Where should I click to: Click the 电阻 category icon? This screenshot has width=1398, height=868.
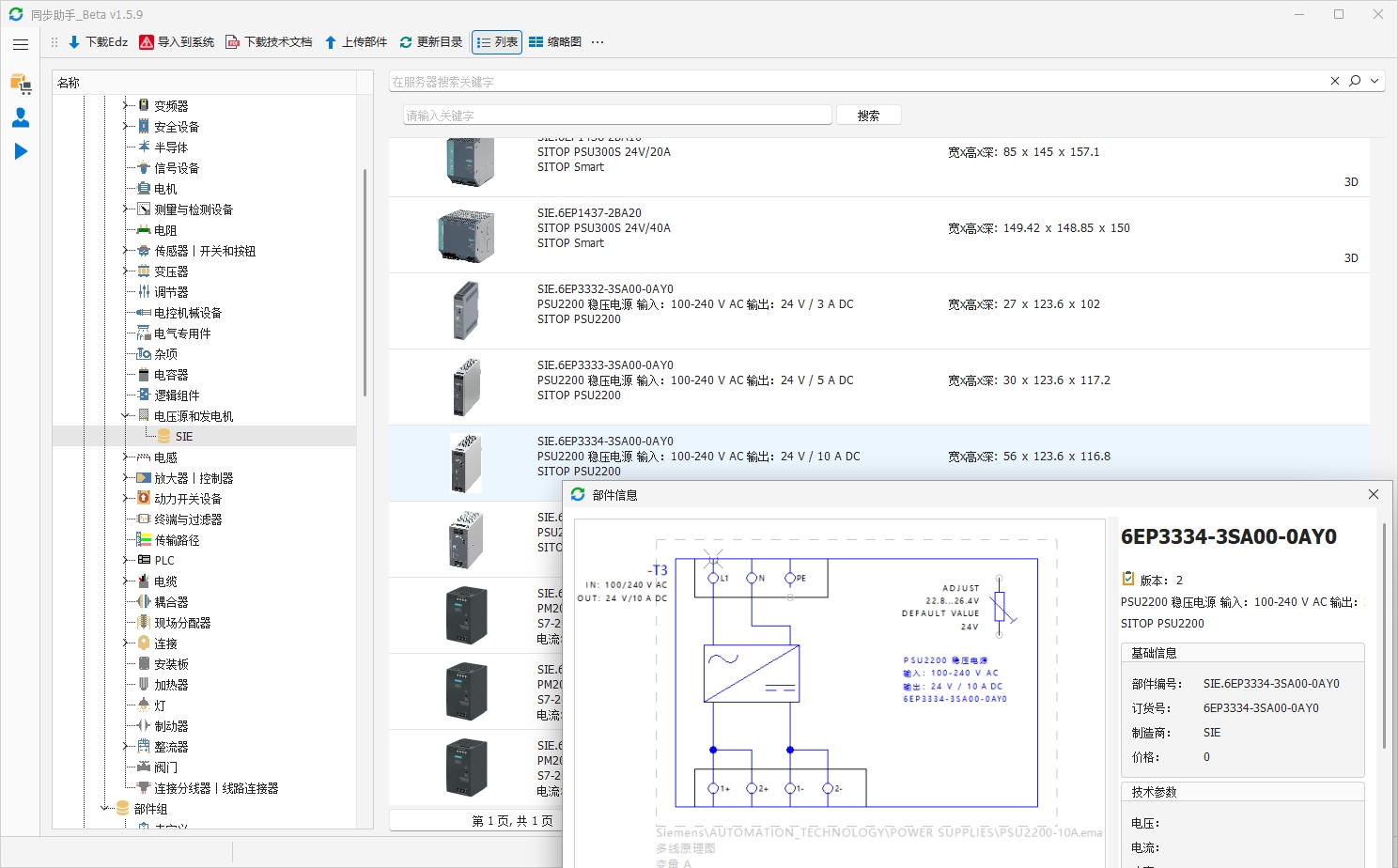(x=144, y=230)
